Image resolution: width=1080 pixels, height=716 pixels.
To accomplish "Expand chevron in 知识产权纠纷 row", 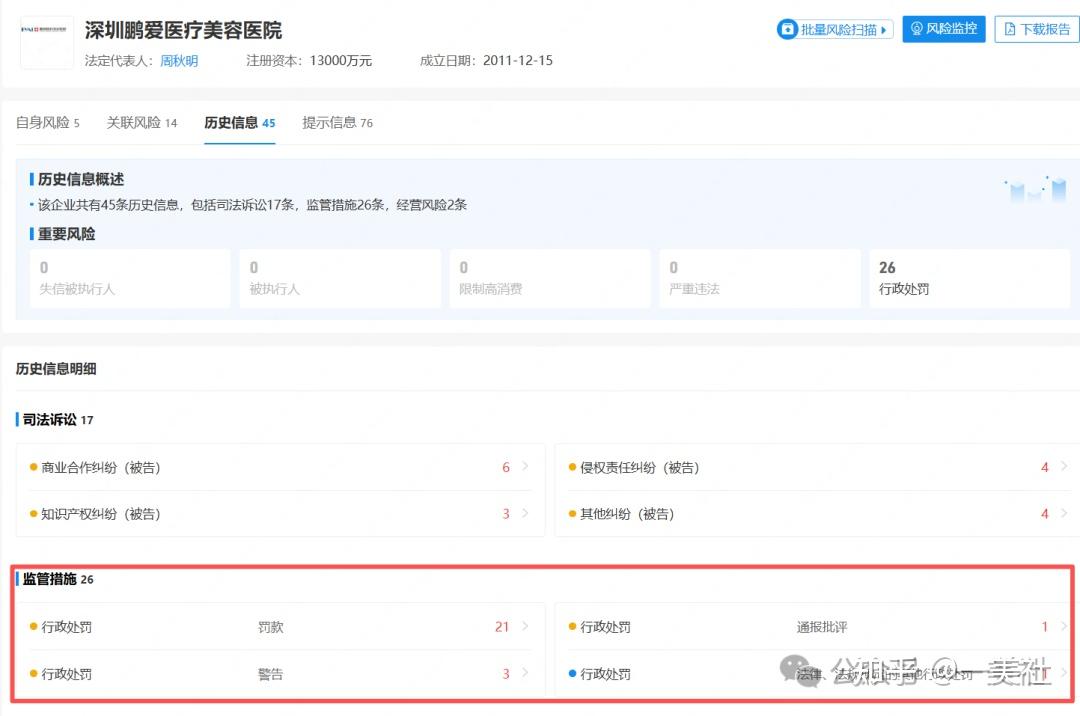I will [x=526, y=513].
